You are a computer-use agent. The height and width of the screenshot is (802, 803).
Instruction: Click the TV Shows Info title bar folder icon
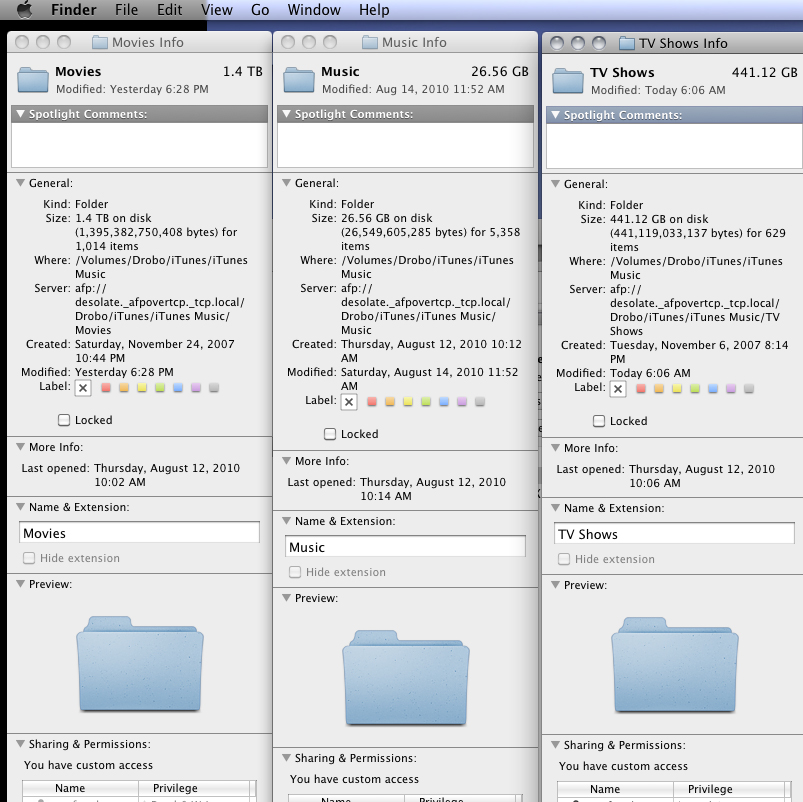(626, 44)
